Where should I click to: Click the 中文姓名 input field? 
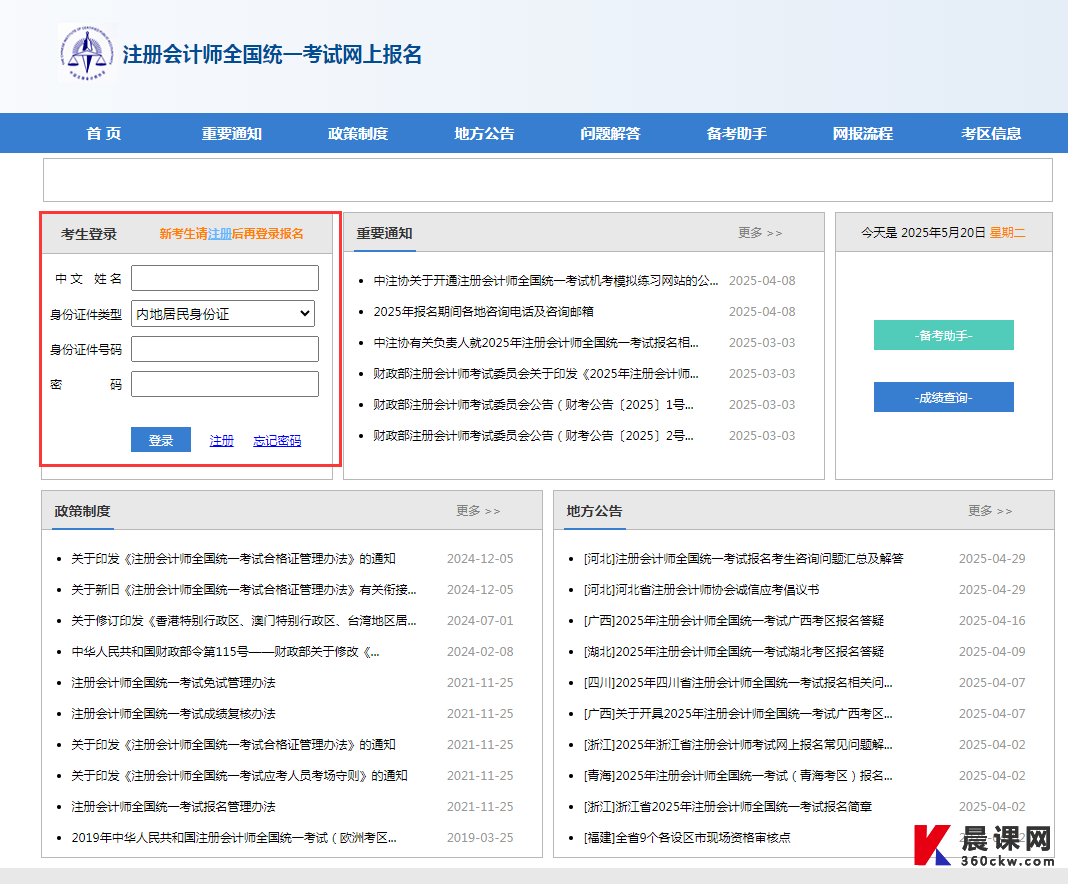225,278
